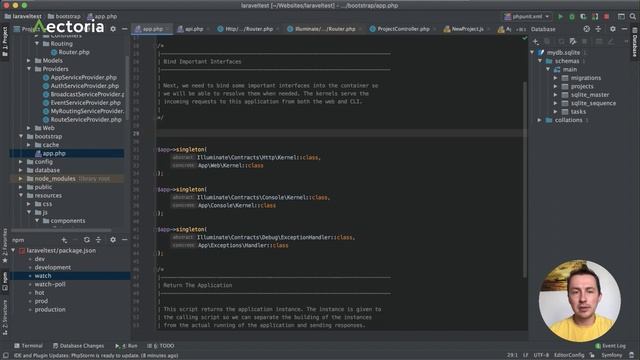640x360 pixels.
Task: Expand the migrations table in Database tree
Action: (x=556, y=78)
